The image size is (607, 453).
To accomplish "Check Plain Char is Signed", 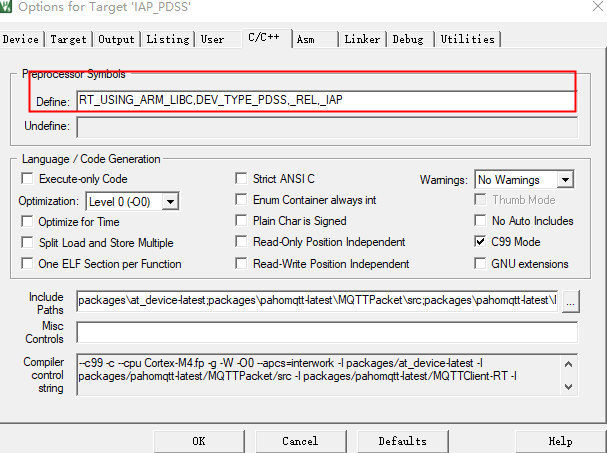I will [241, 221].
